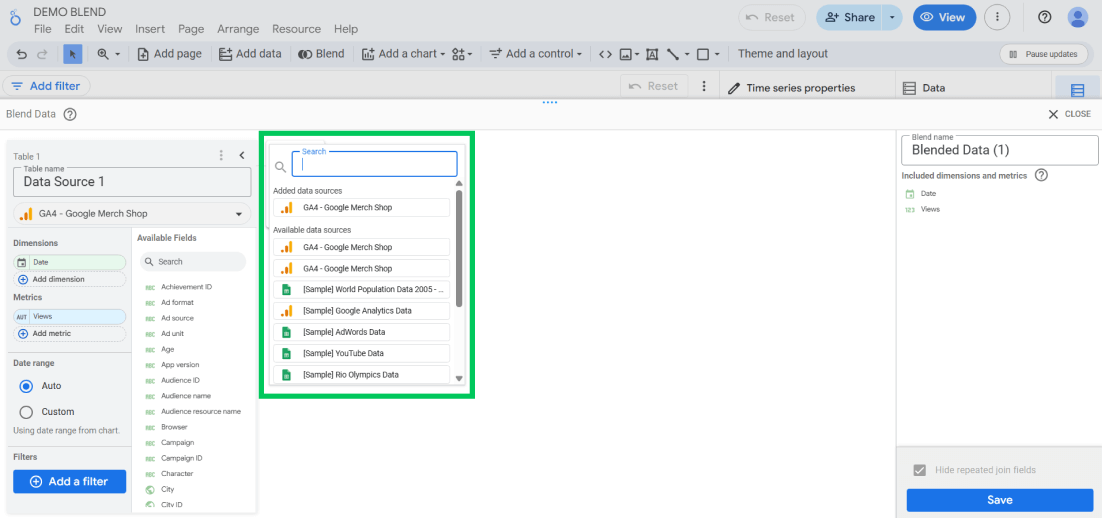Click the Save button

point(999,500)
